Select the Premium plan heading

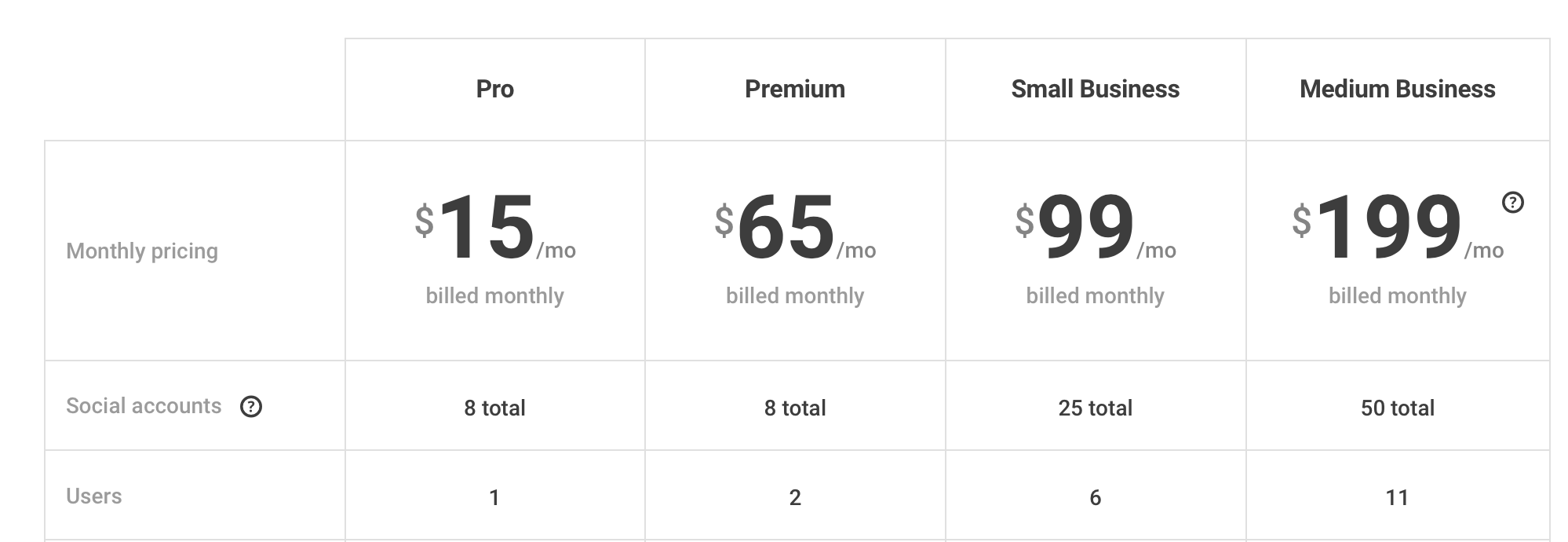tap(795, 89)
